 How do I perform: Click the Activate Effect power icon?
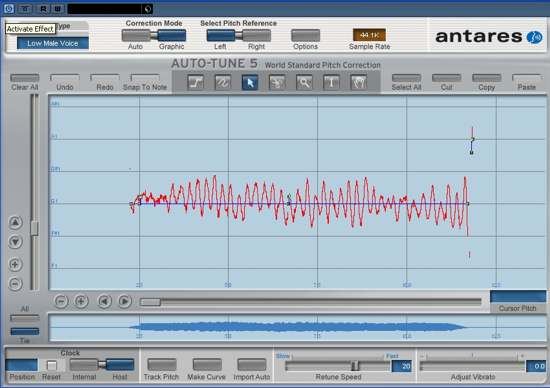9,9
